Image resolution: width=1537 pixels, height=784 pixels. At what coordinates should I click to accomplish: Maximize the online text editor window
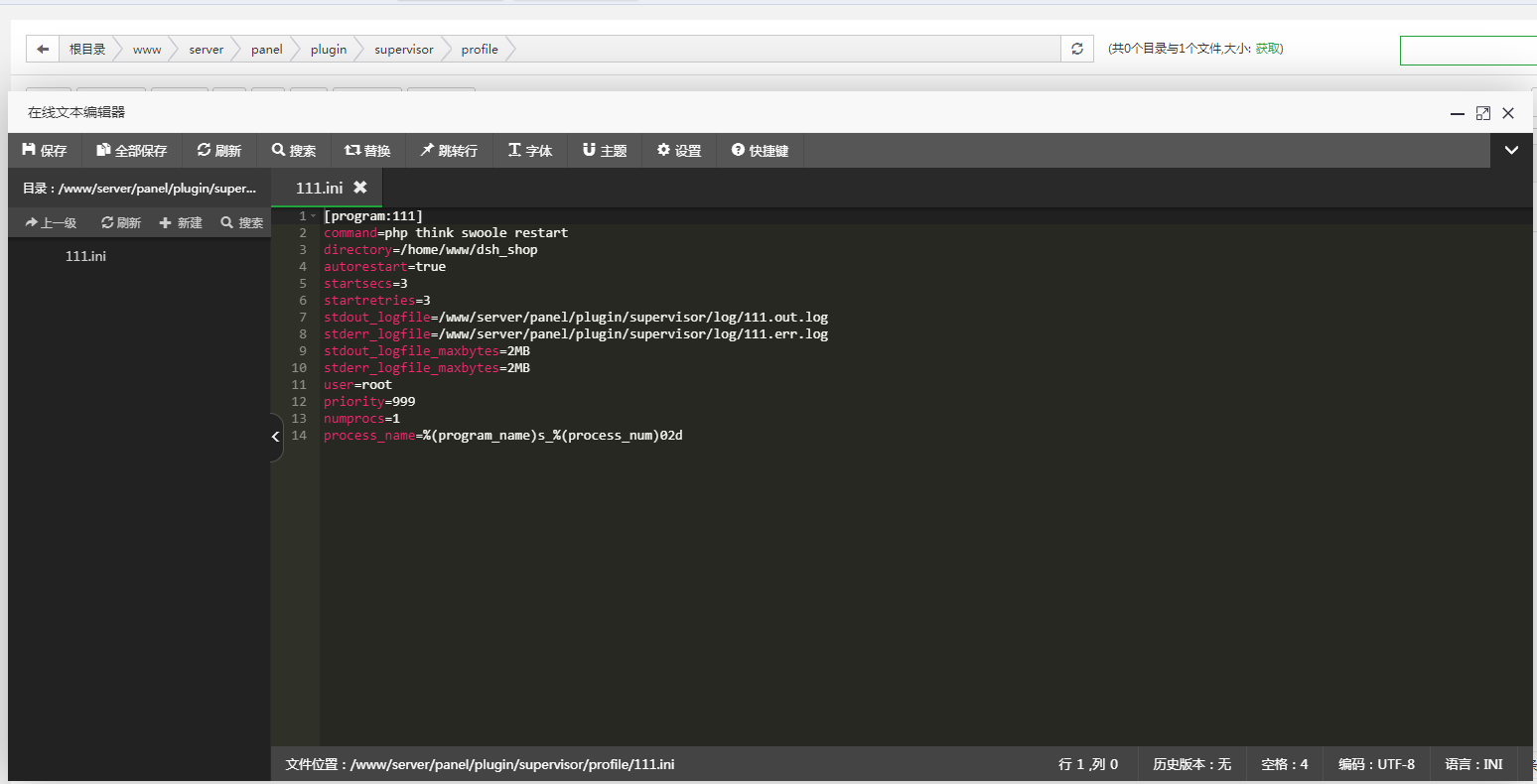pyautogui.click(x=1483, y=113)
